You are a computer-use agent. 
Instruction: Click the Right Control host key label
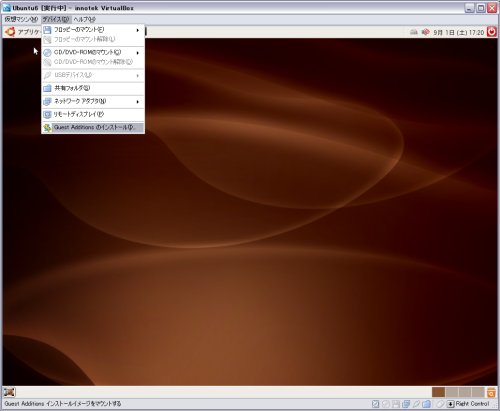coord(472,404)
